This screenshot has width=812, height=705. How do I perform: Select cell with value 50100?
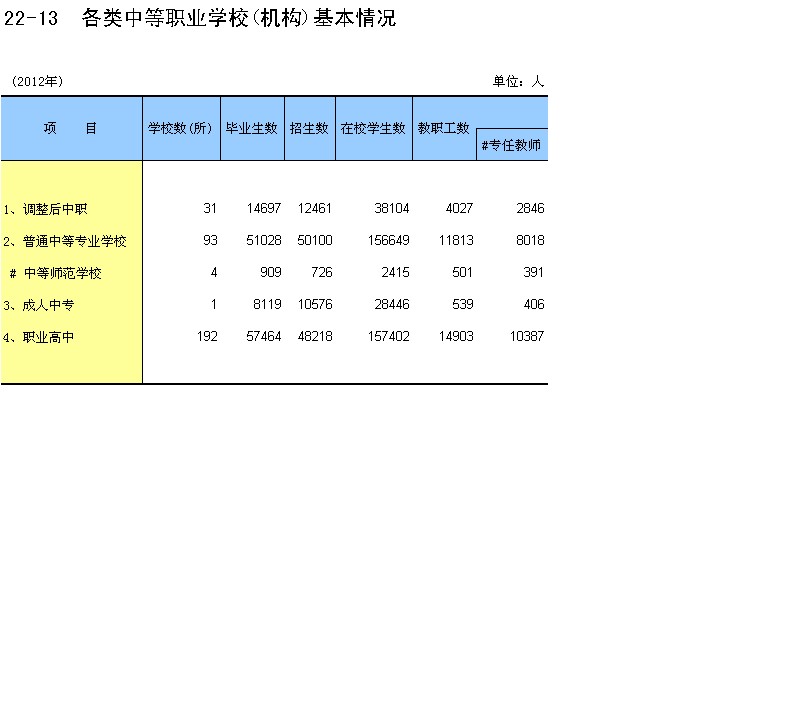pyautogui.click(x=315, y=240)
